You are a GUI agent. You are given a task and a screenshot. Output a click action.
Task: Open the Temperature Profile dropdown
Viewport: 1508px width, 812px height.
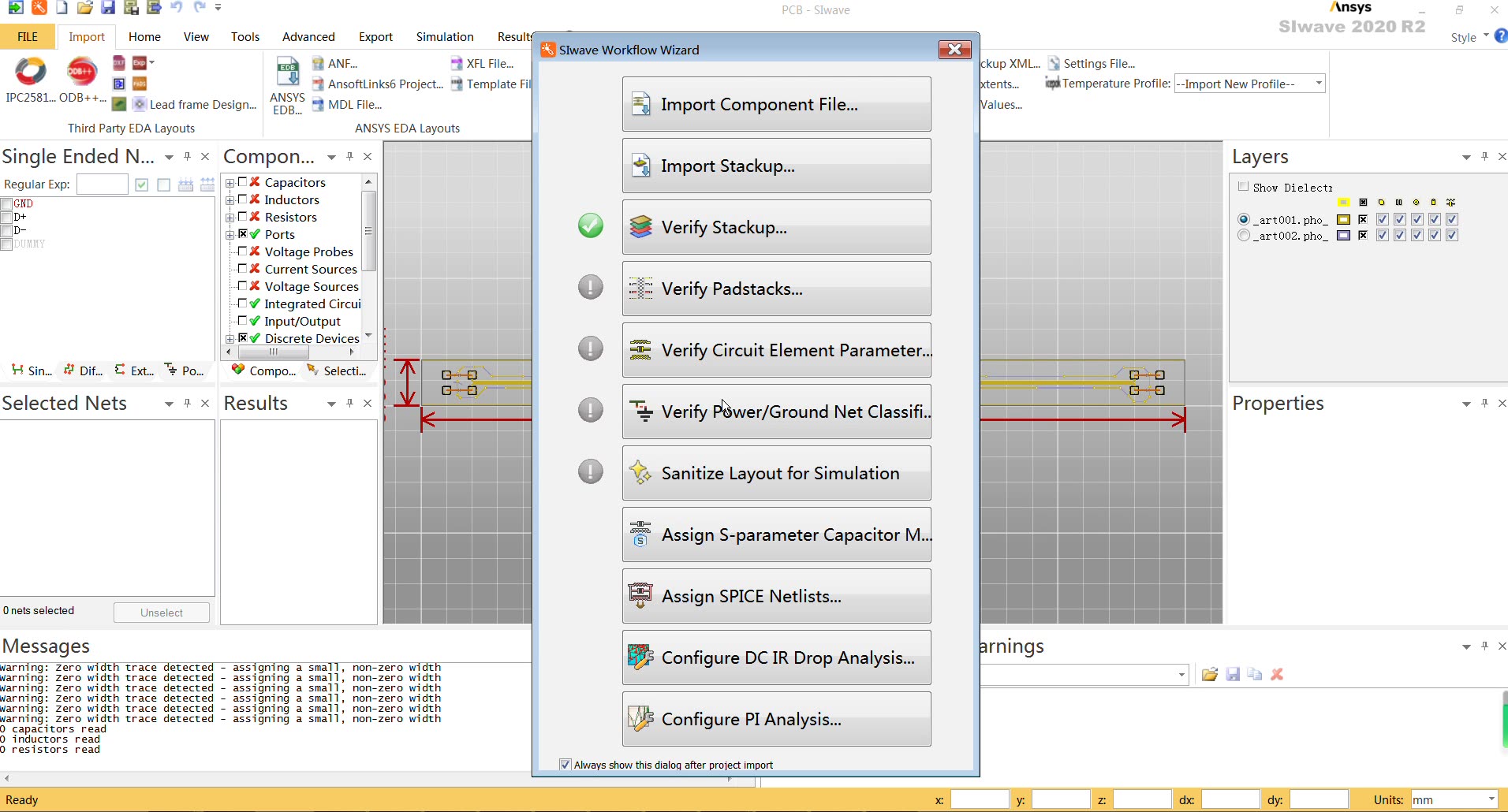click(x=1319, y=84)
